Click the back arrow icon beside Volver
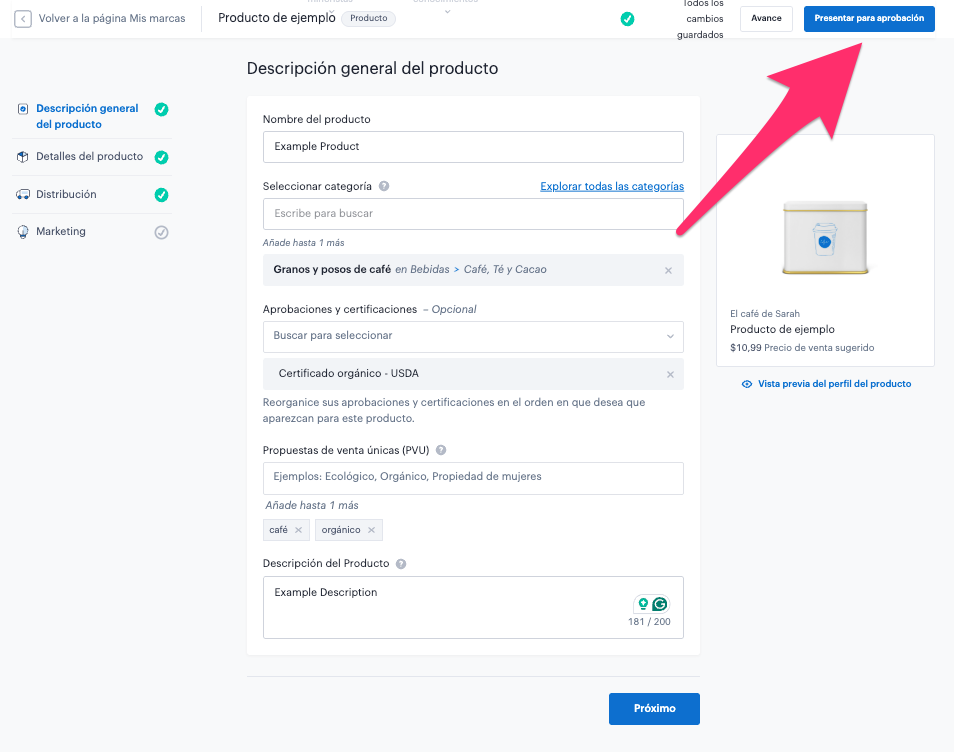The image size is (954, 752). coord(23,19)
